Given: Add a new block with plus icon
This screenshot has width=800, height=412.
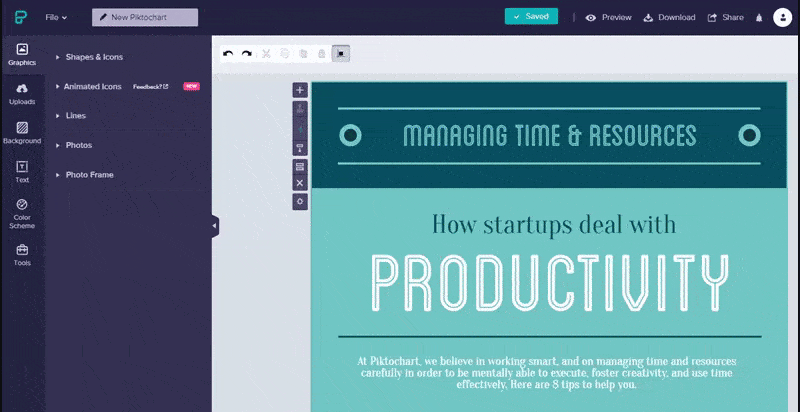Looking at the screenshot, I should click(x=300, y=90).
